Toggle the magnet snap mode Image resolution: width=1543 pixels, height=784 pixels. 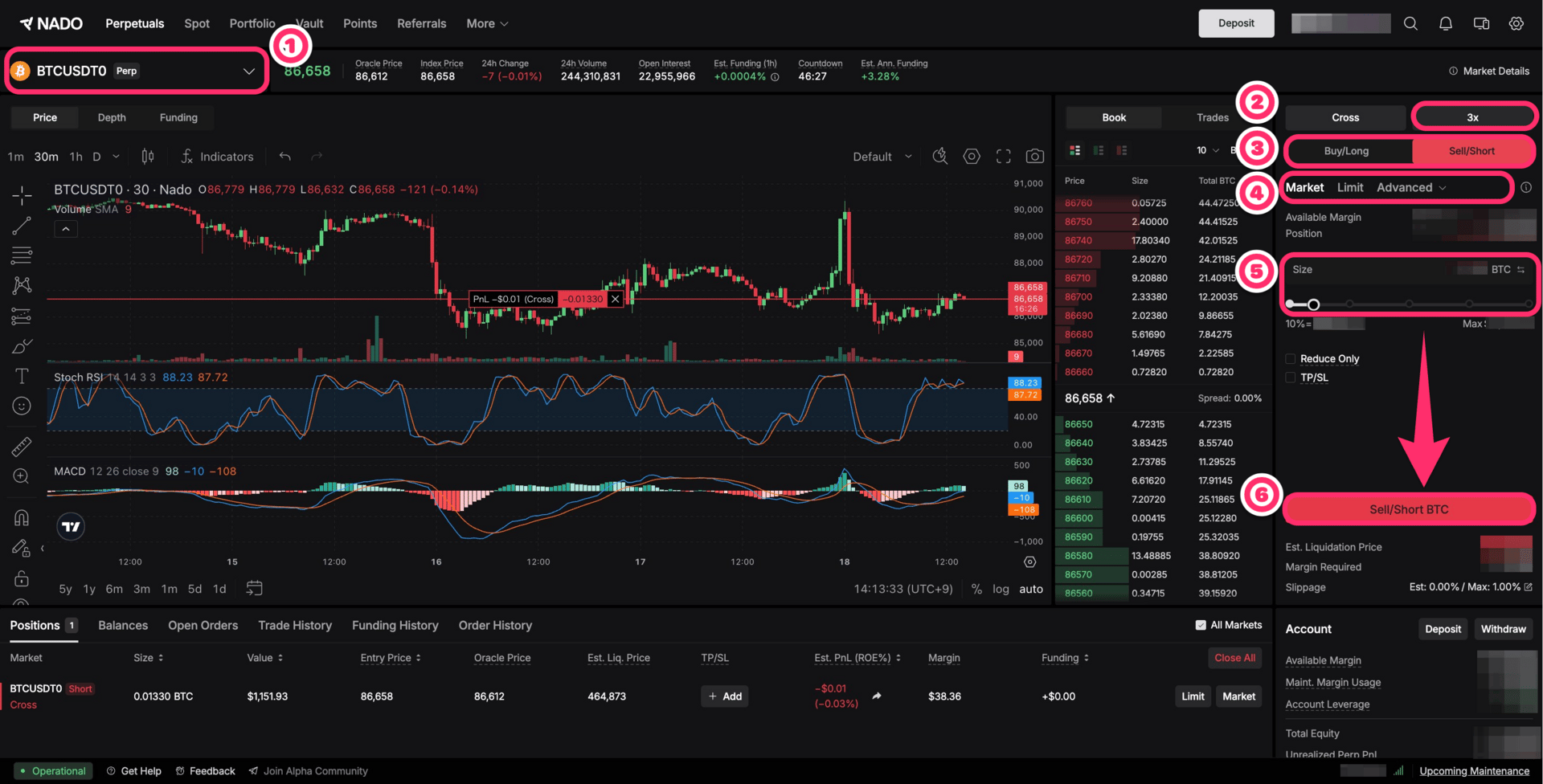[x=22, y=518]
